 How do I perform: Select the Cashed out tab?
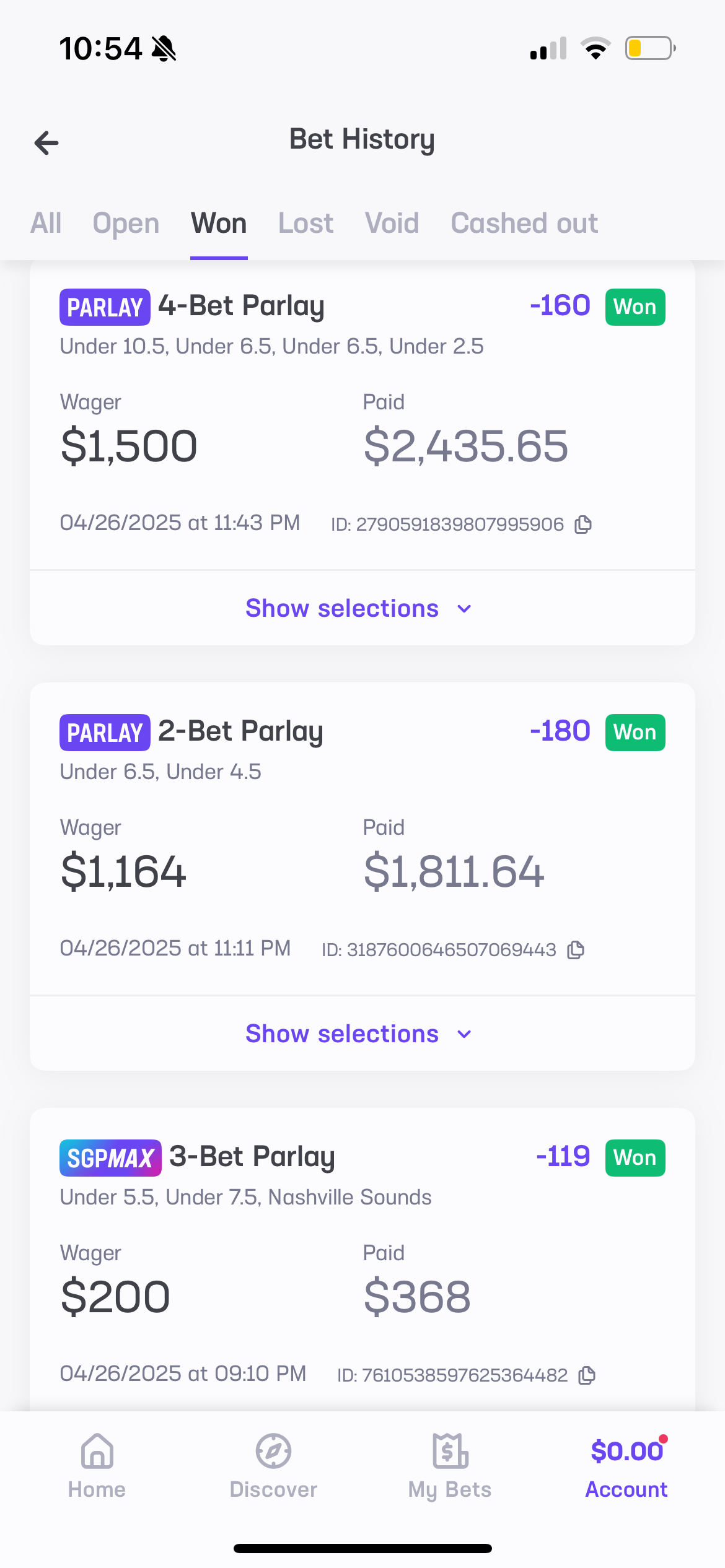pos(524,223)
